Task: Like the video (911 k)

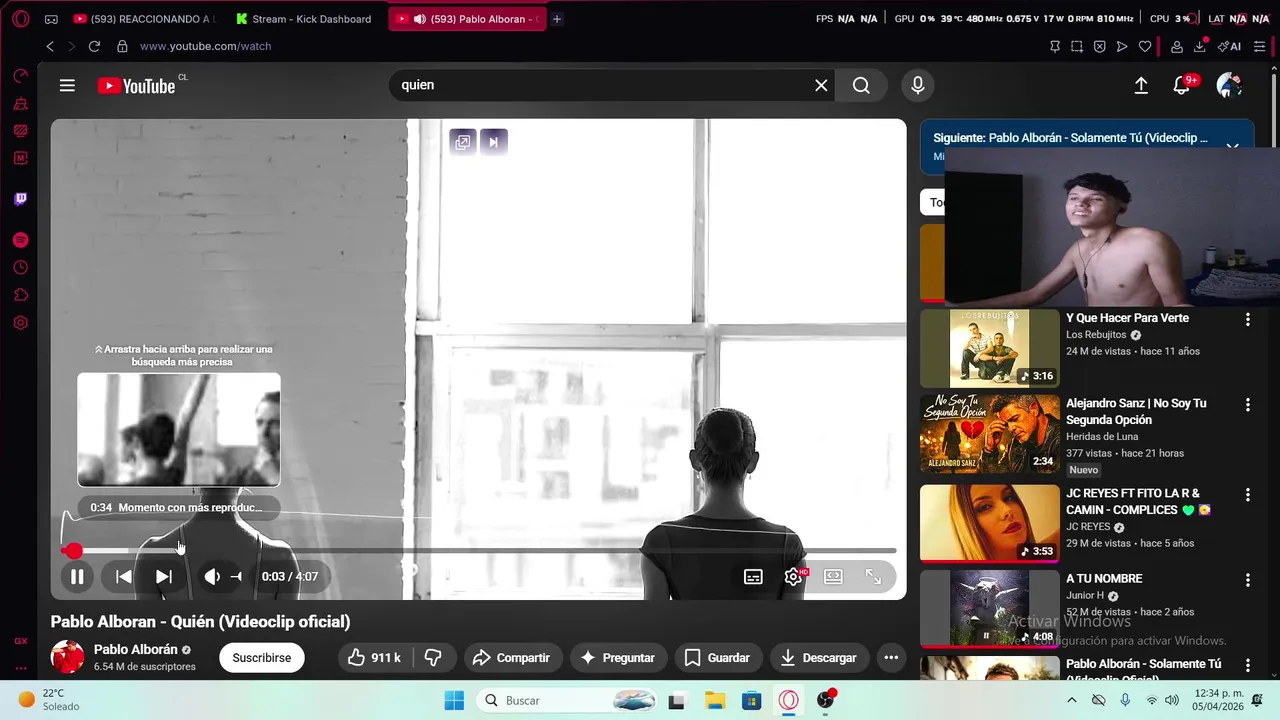Action: coord(374,657)
